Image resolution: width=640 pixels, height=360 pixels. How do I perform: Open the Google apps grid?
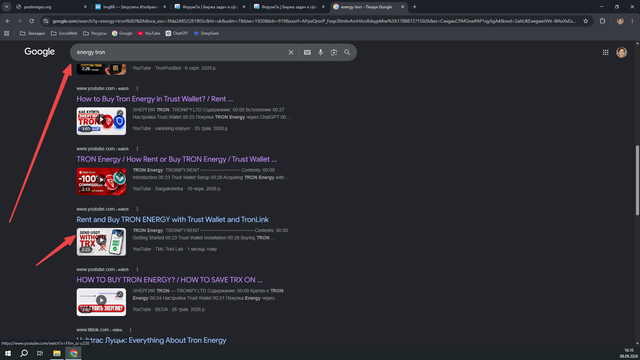pyautogui.click(x=605, y=52)
